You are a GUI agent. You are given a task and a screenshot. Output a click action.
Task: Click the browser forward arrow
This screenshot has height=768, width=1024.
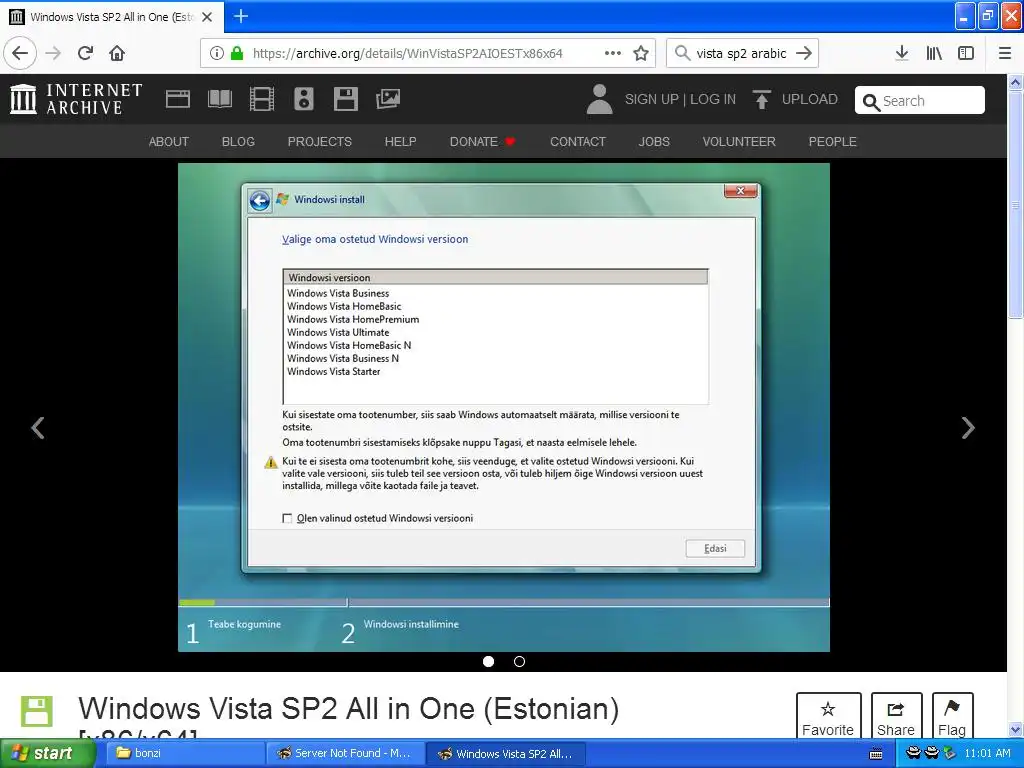tap(53, 53)
